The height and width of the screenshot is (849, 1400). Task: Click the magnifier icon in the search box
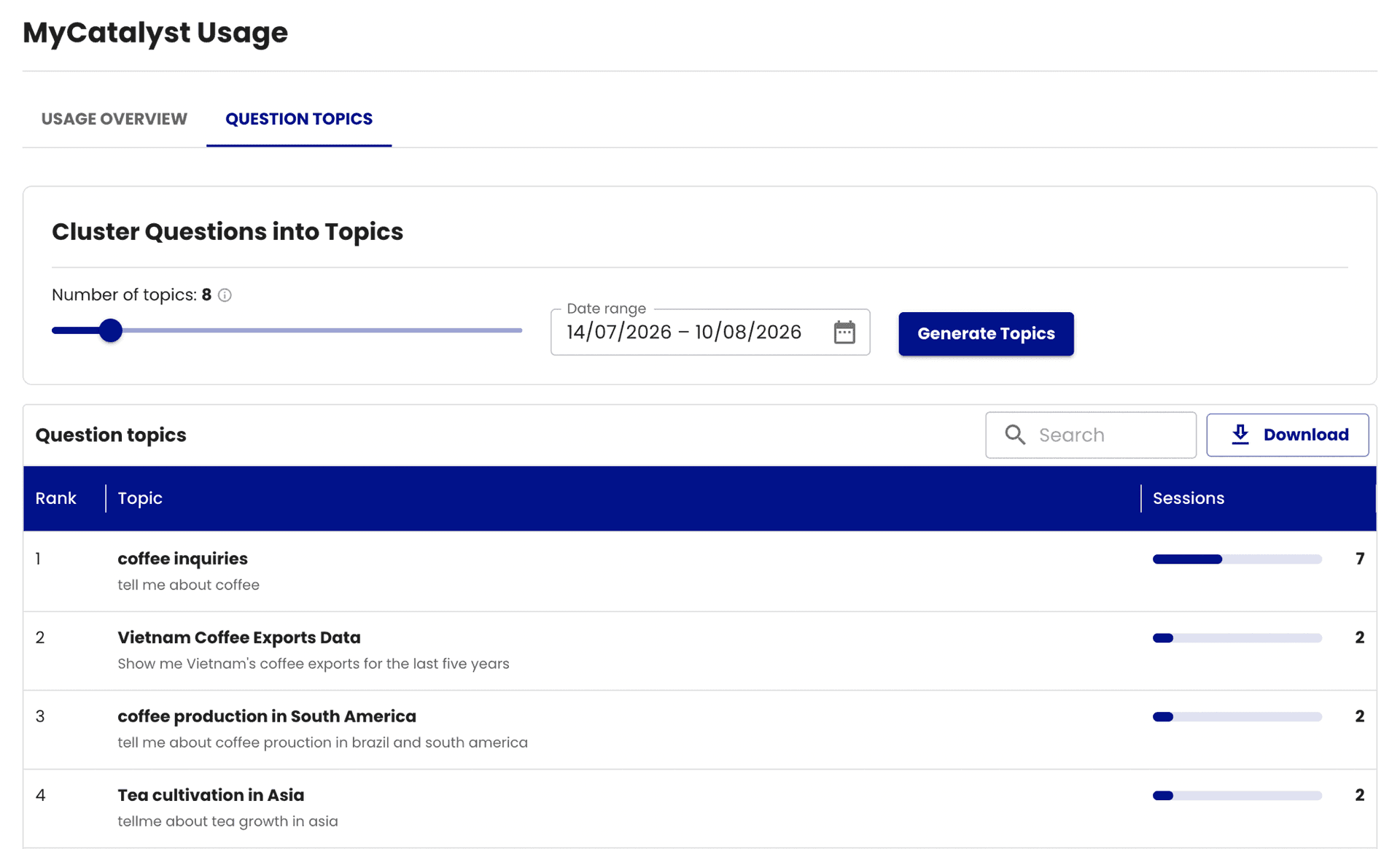click(x=1015, y=435)
